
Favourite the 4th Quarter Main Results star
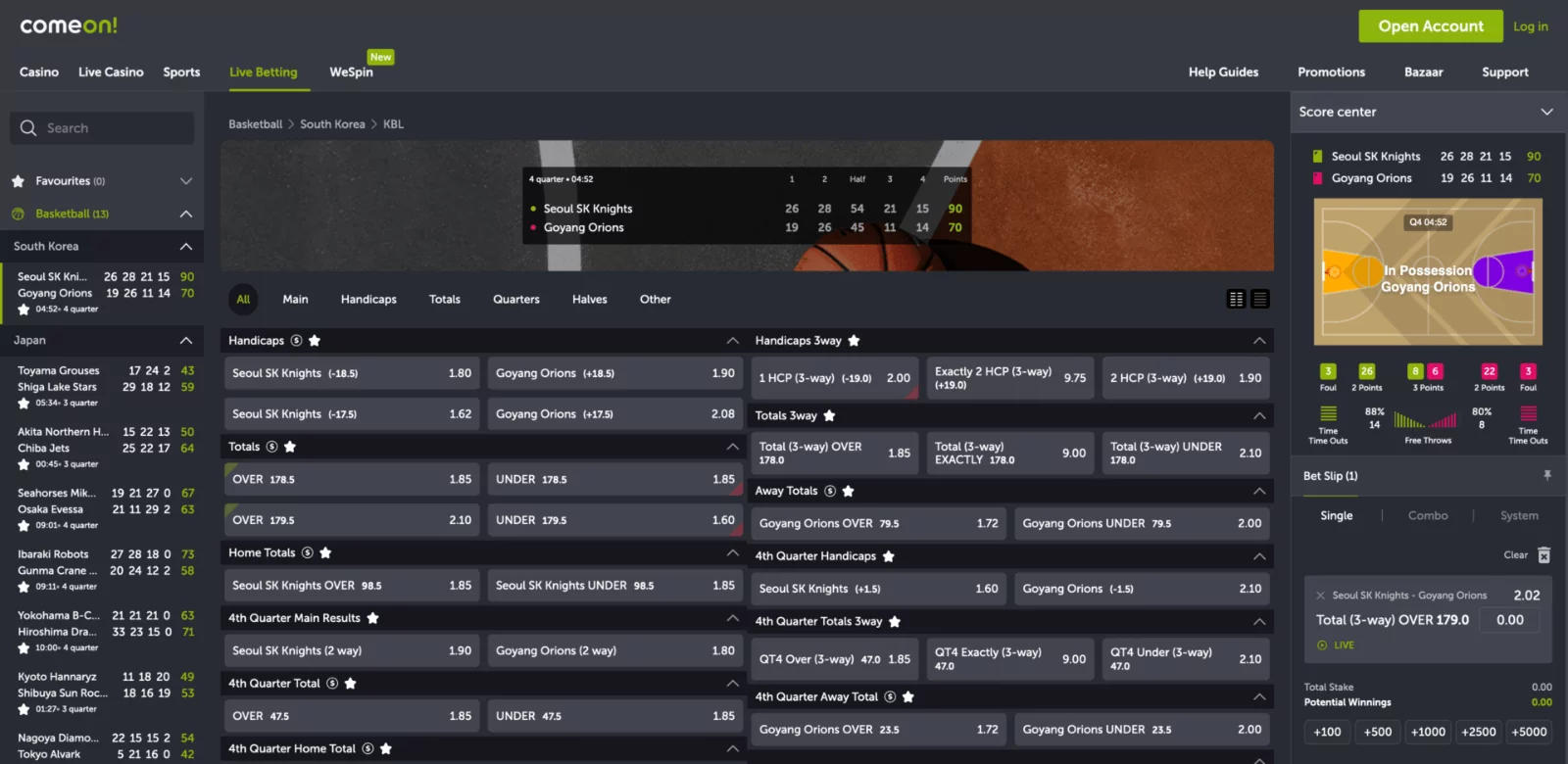click(x=372, y=618)
